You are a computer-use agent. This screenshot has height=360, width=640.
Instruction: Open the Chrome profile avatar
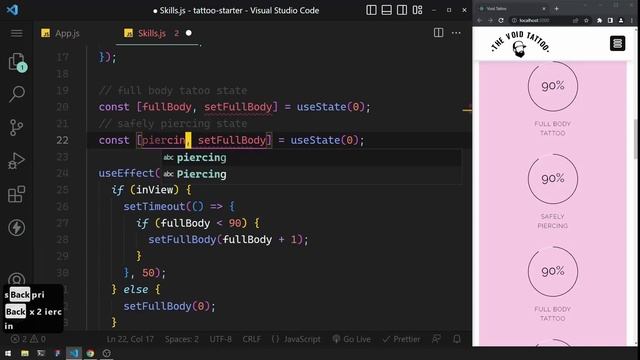tap(621, 20)
